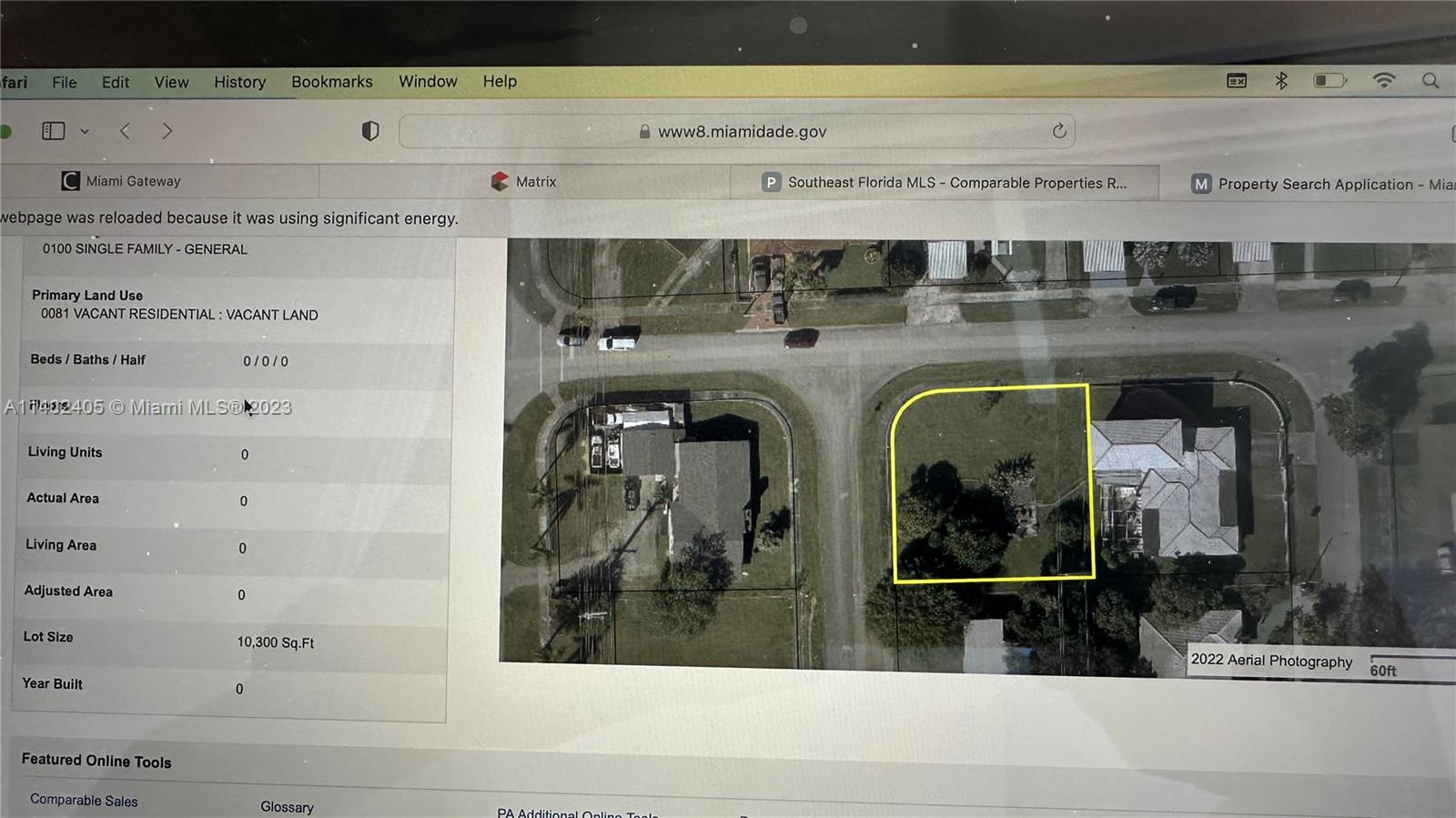Check the battery status icon
This screenshot has width=1456, height=818.
point(1330,81)
